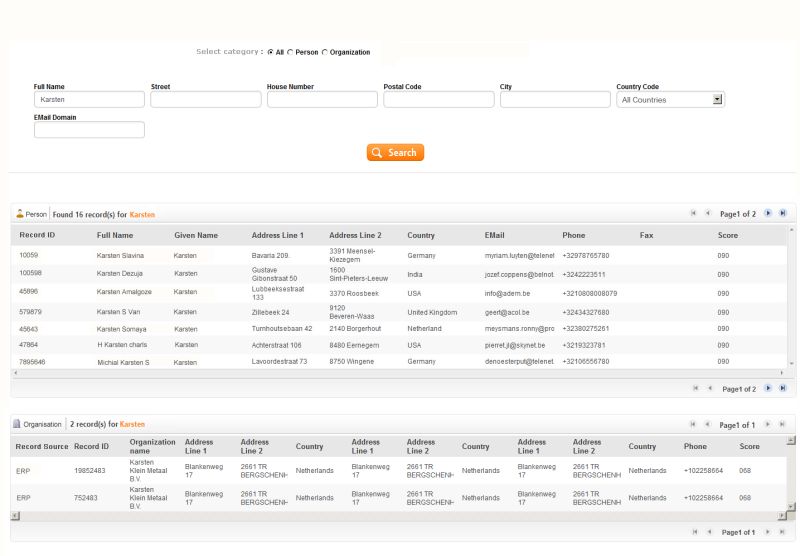Go to previous page in Organisation top pager
The width and height of the screenshot is (800, 556).
pos(707,424)
